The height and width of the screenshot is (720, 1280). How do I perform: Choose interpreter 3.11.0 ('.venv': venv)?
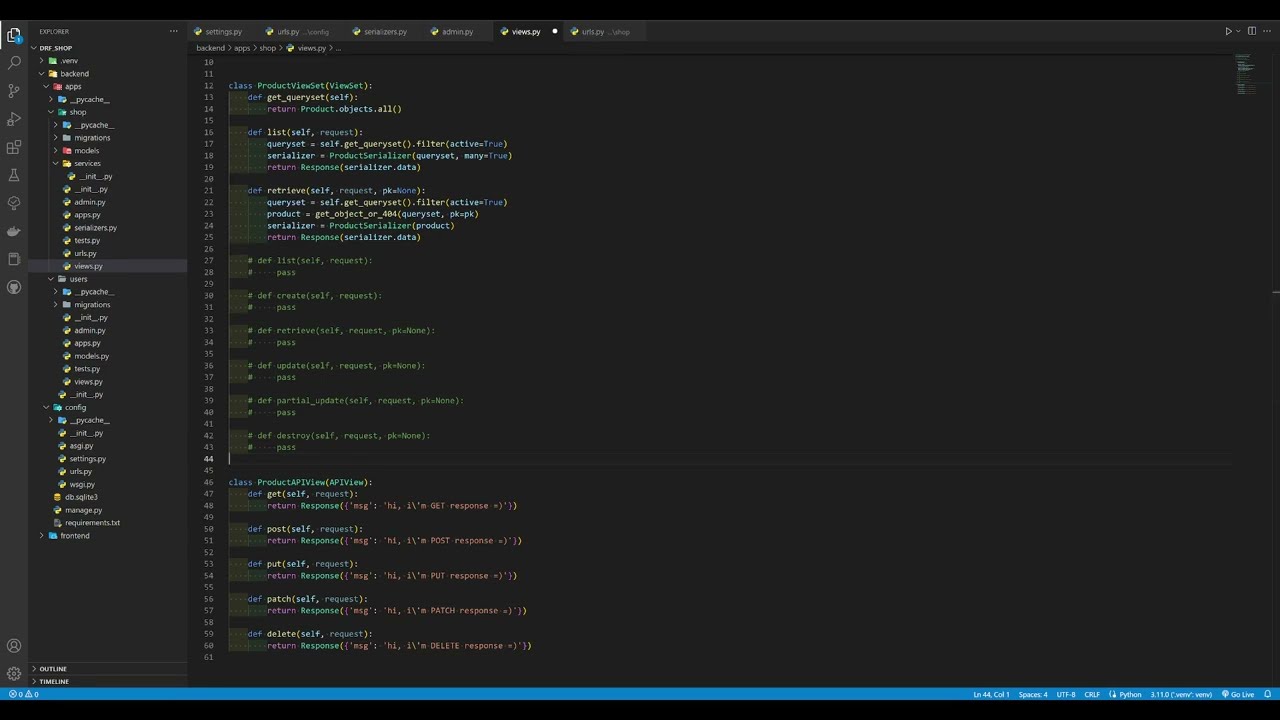pos(1181,694)
